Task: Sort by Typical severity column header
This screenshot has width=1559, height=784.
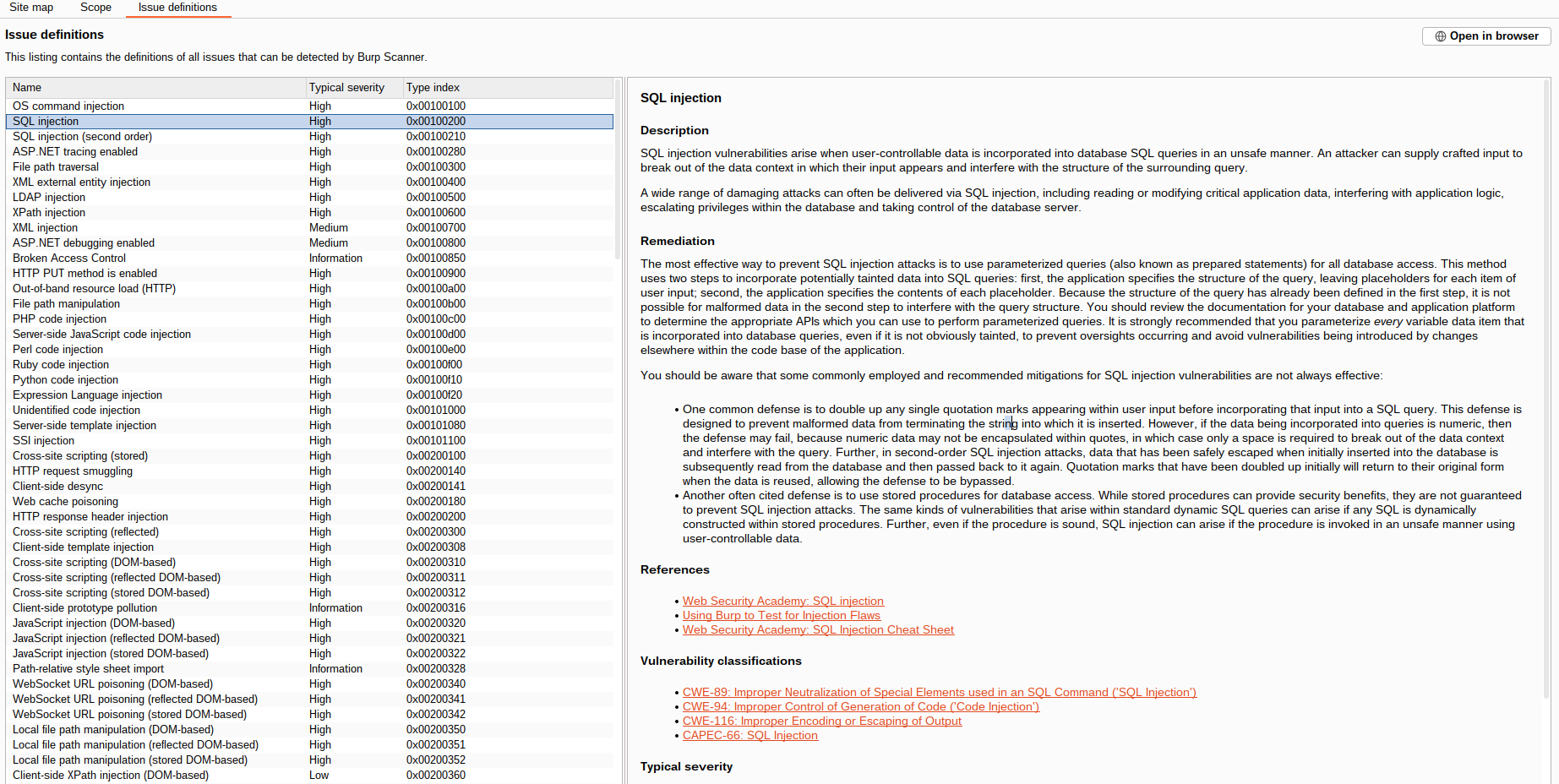Action: point(354,88)
